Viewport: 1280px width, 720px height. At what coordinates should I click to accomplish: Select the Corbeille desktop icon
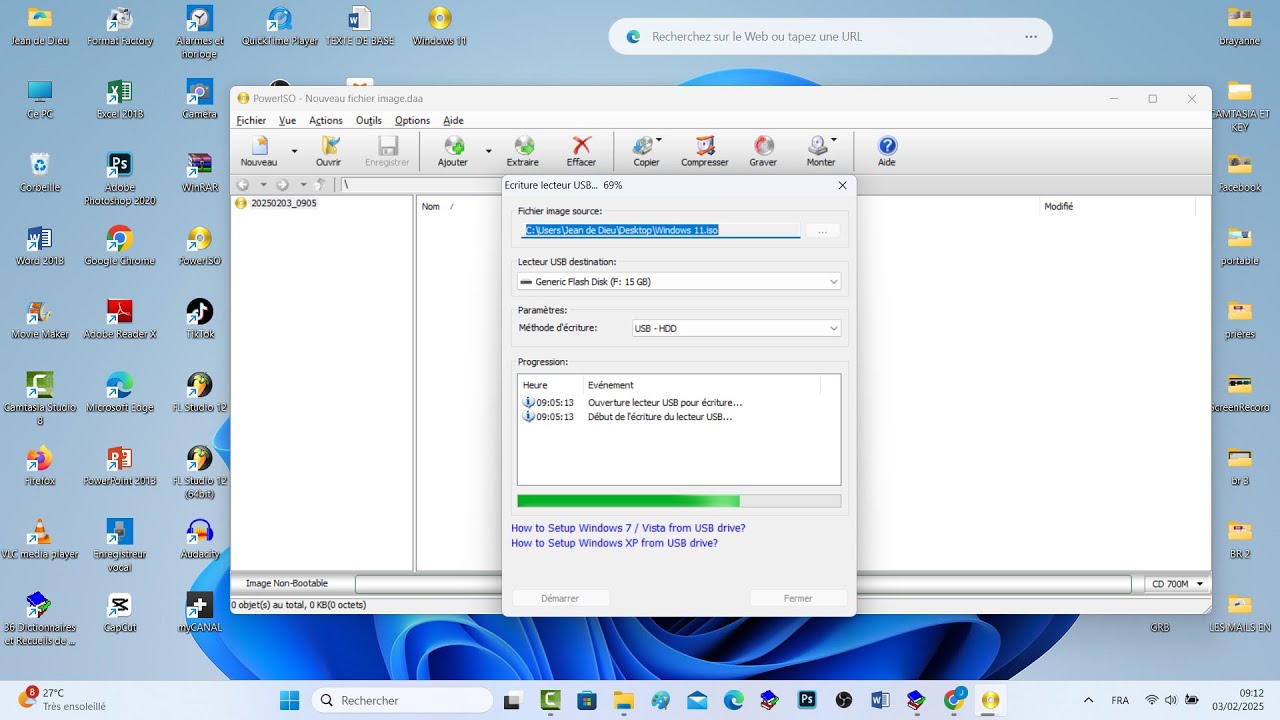(x=40, y=172)
